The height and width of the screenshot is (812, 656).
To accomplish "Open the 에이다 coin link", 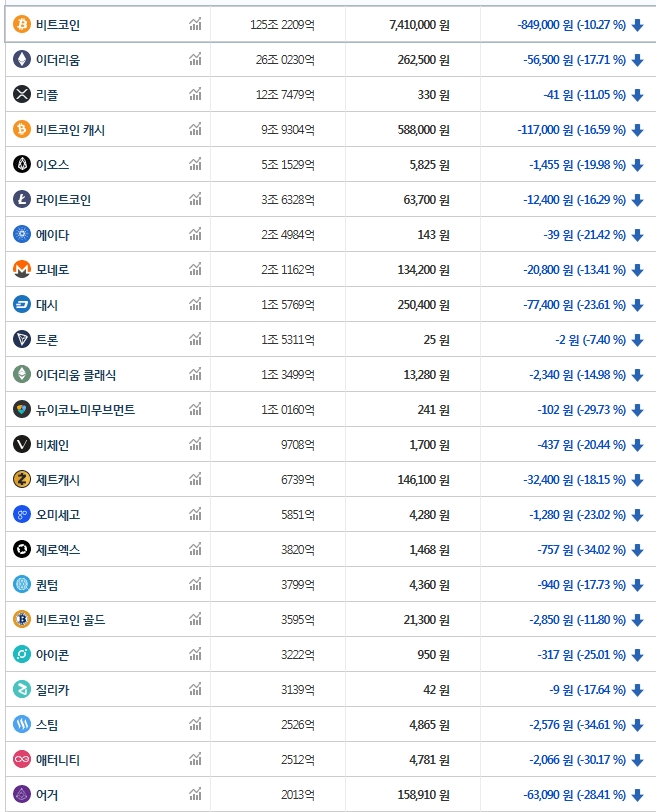I will coord(53,234).
